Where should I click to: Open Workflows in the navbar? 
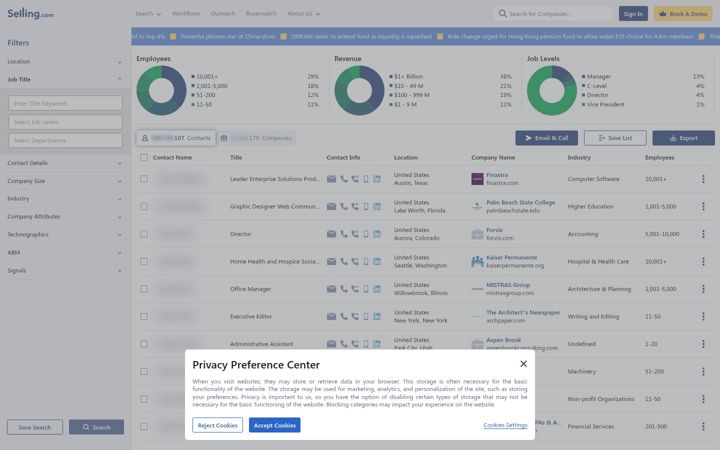pyautogui.click(x=186, y=14)
